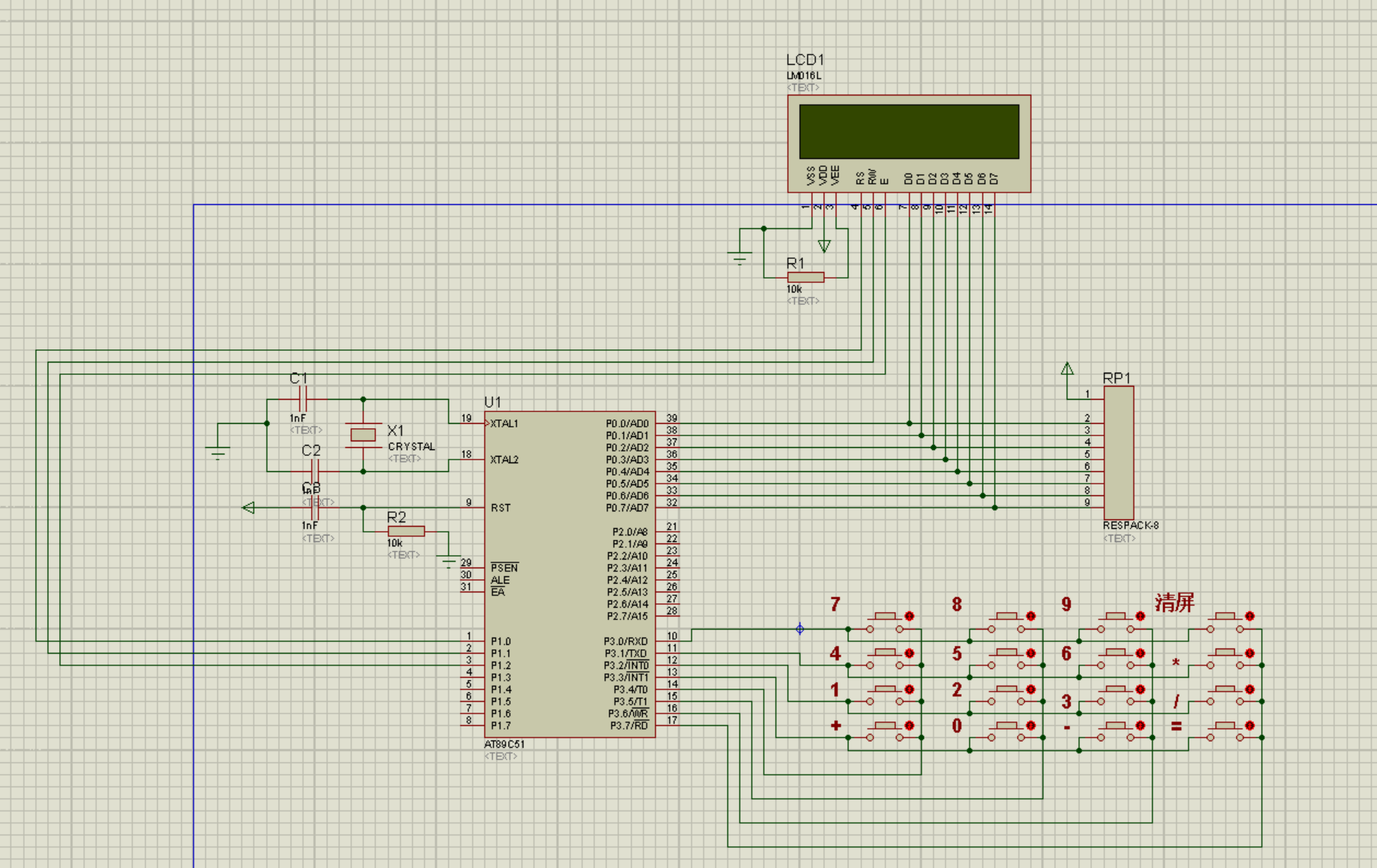Toggle the red latch dot on the / key
The width and height of the screenshot is (1377, 868).
point(1250,689)
